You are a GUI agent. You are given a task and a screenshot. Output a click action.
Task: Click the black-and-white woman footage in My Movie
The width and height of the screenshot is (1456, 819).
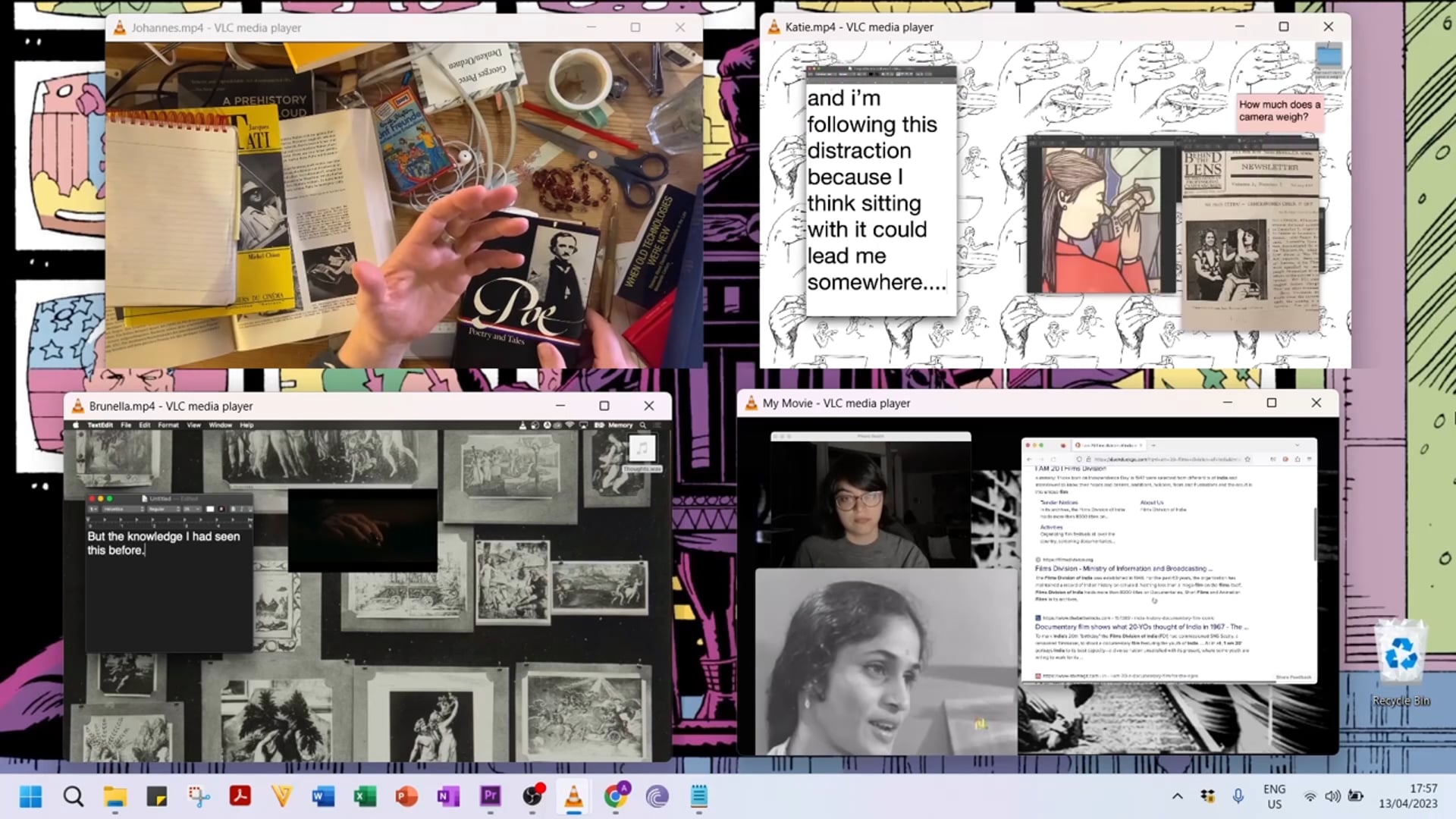point(886,661)
